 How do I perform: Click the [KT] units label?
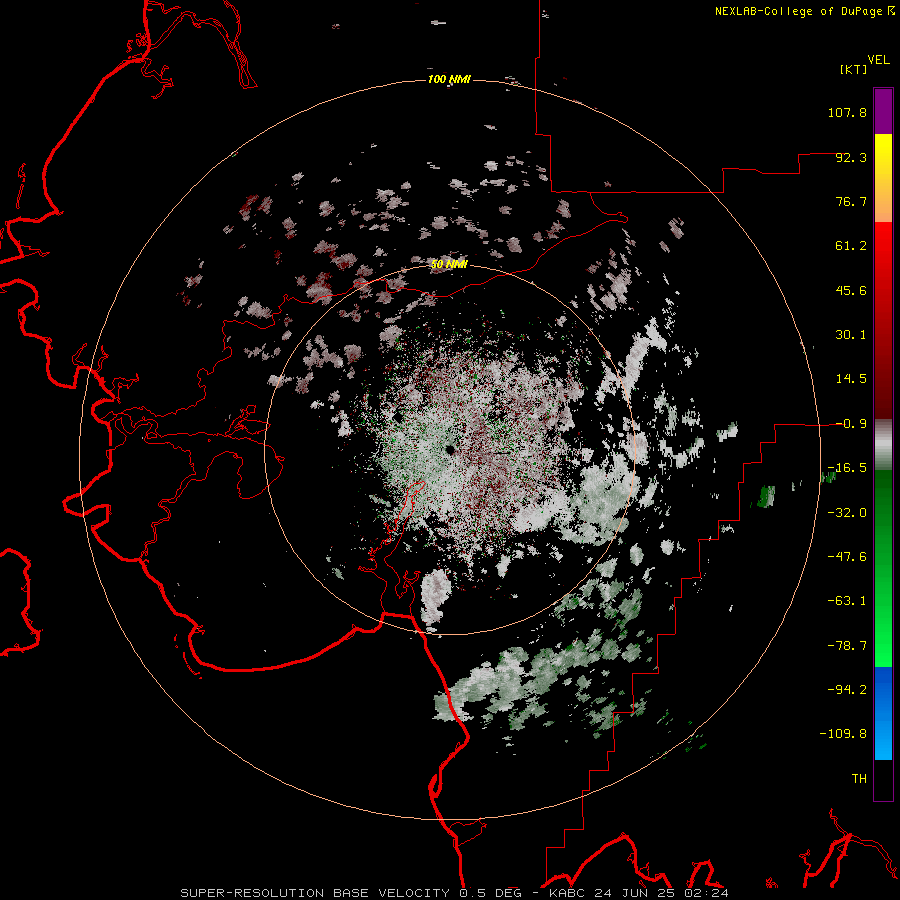[x=853, y=69]
